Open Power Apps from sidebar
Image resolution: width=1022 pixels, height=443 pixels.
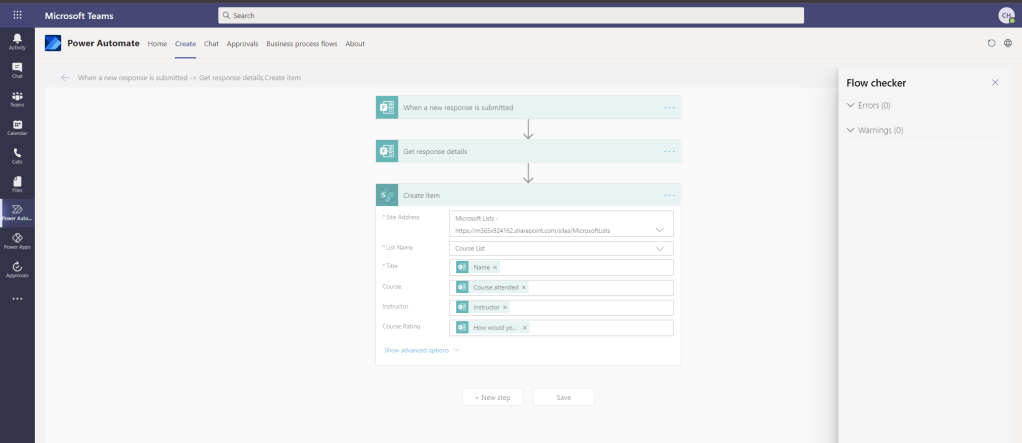coord(17,241)
